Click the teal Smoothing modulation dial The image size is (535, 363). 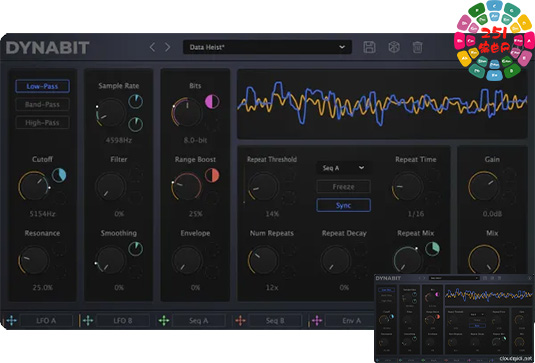[x=135, y=249]
